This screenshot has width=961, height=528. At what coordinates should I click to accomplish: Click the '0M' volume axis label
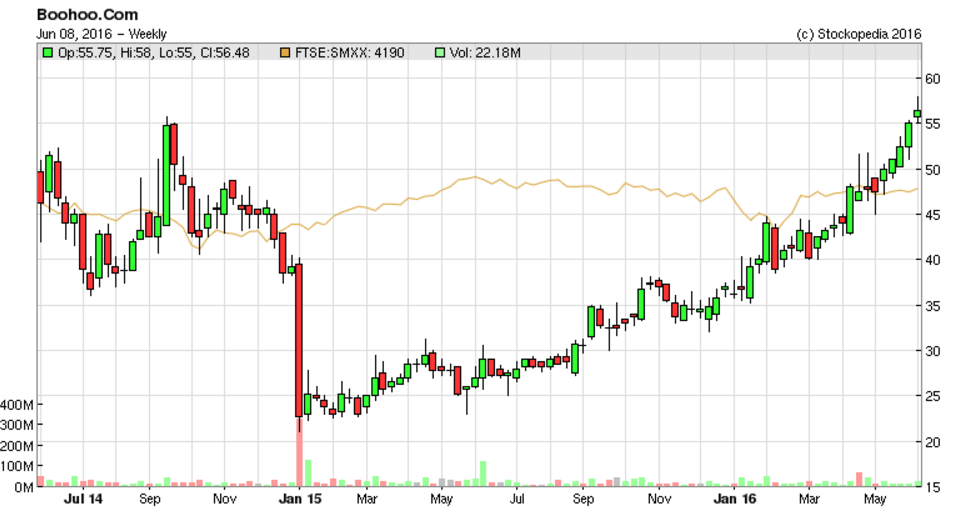24,487
